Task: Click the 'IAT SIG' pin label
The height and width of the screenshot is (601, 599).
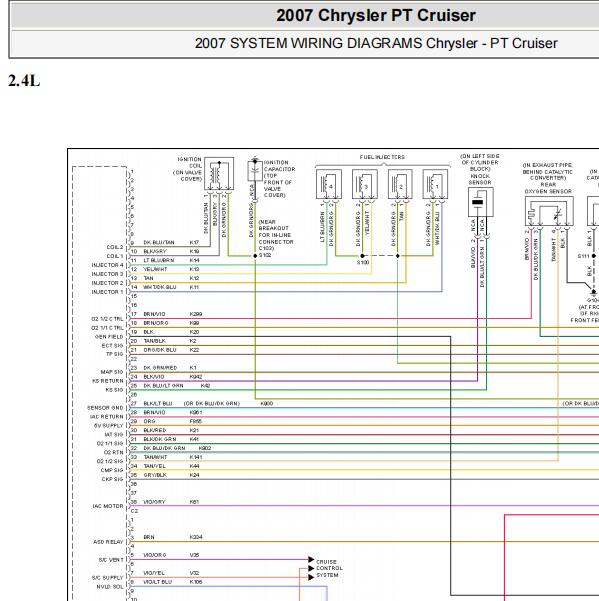Action: (114, 435)
